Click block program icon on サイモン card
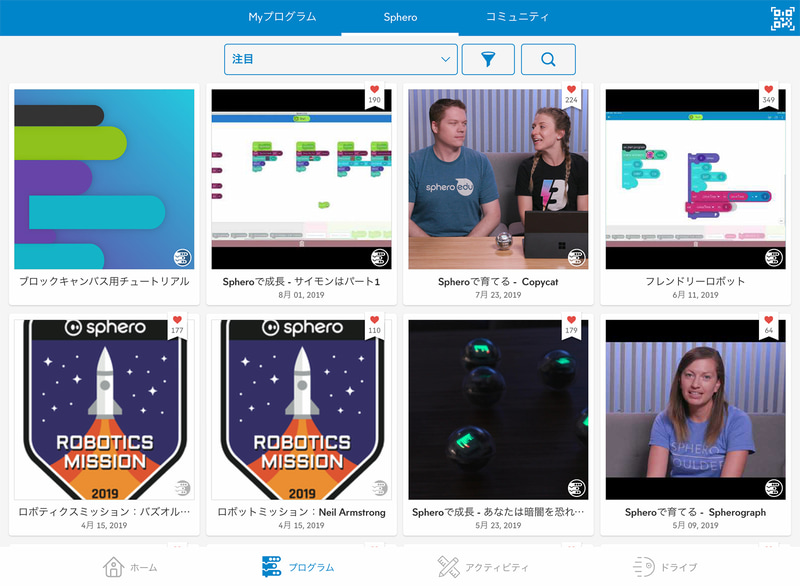800x586 pixels. (x=380, y=258)
